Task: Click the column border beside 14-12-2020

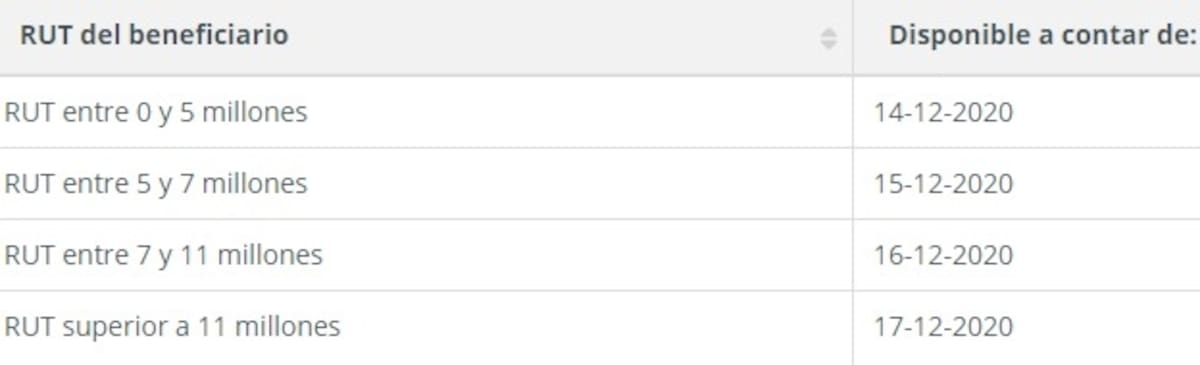Action: (852, 112)
